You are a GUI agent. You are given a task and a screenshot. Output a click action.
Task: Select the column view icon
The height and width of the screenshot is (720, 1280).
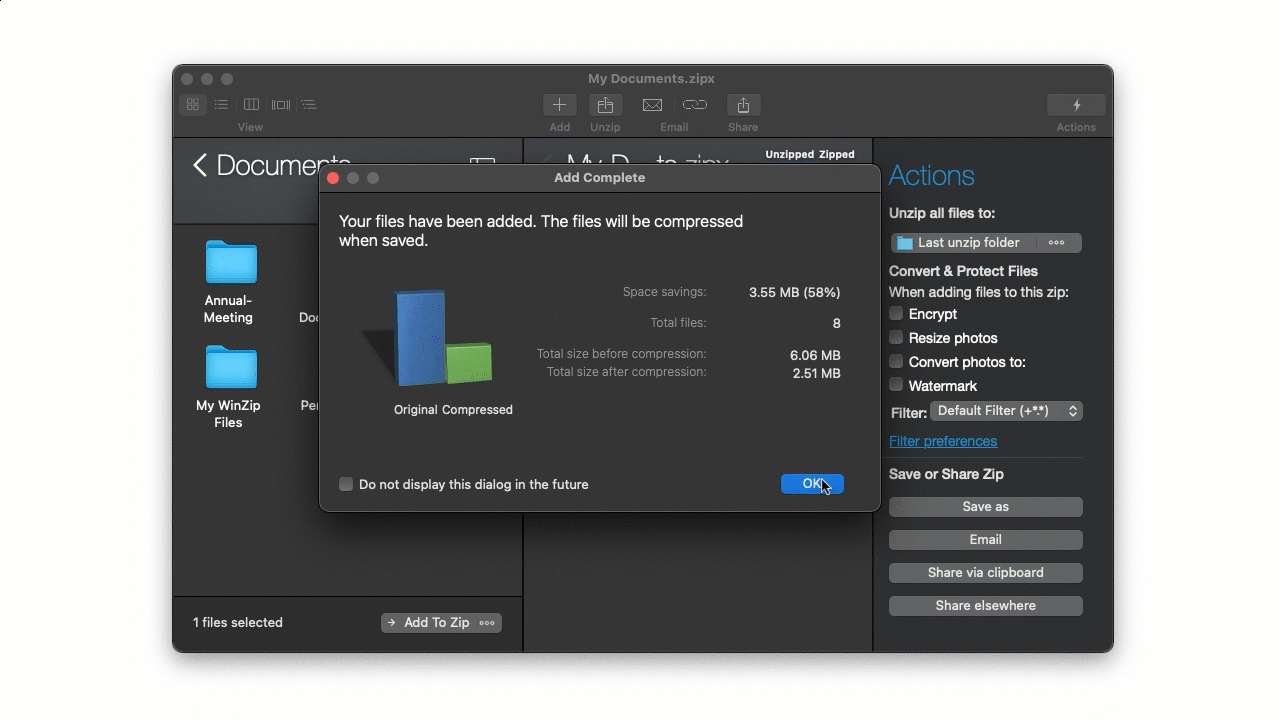(251, 105)
